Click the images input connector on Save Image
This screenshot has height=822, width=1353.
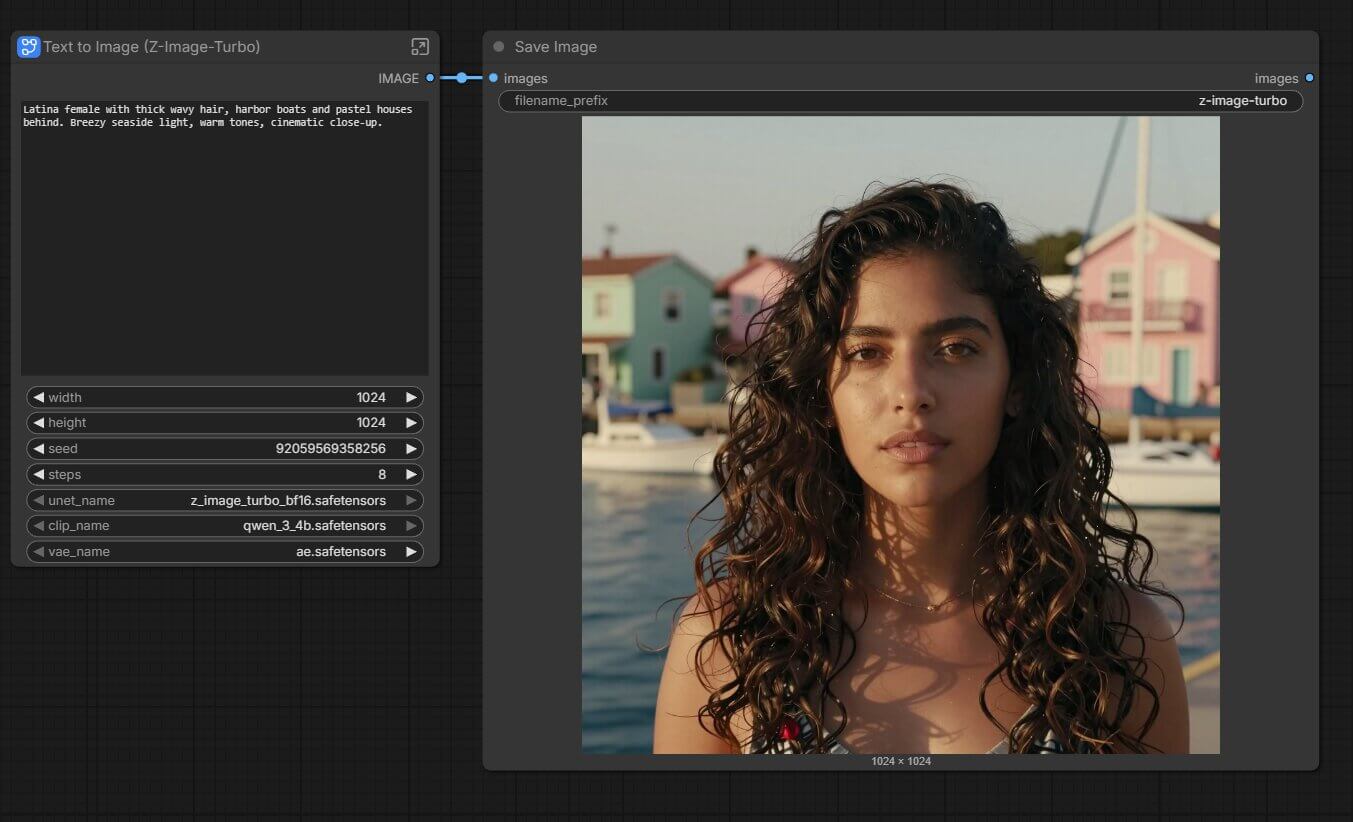493,78
